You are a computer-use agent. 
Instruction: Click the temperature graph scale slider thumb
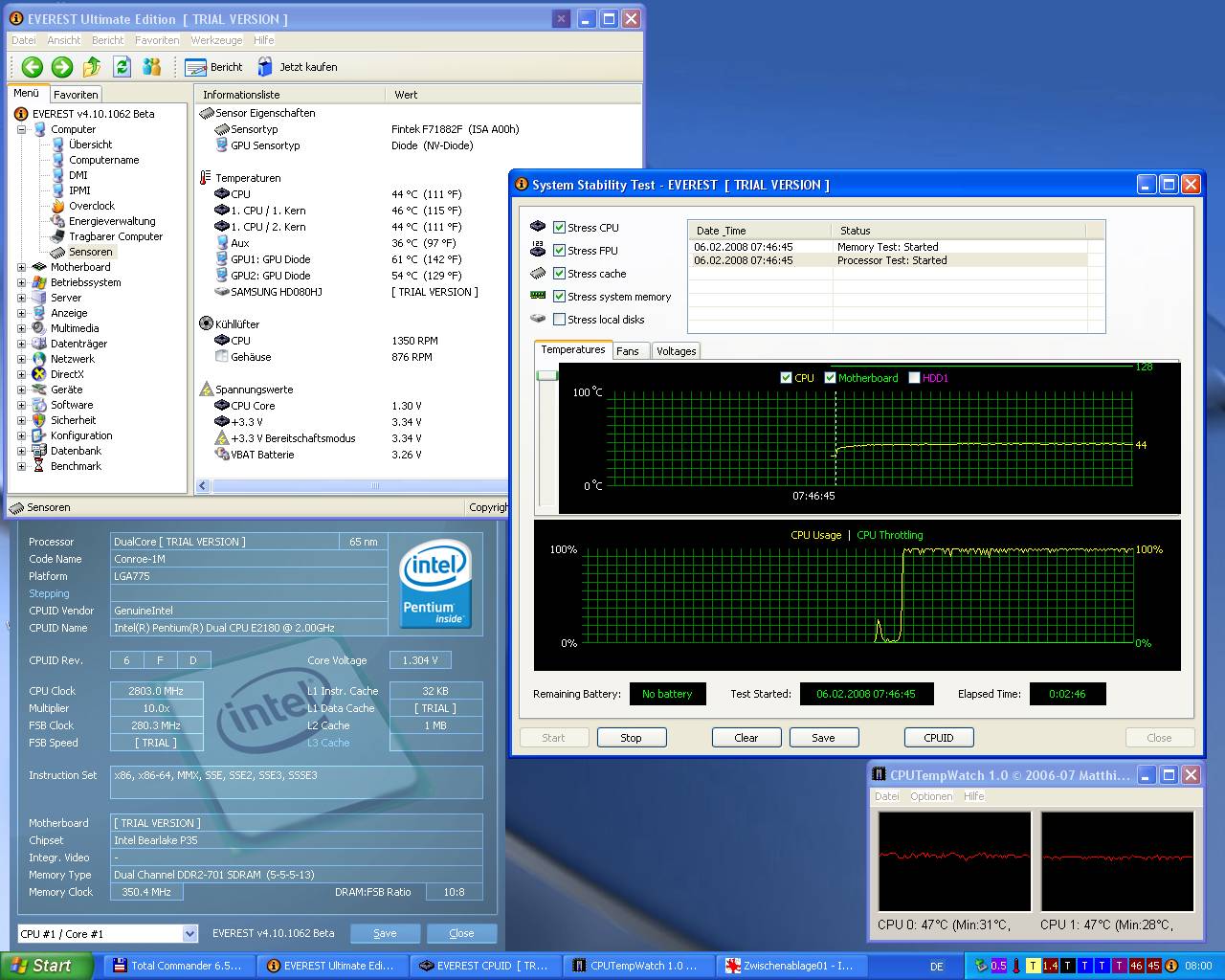pyautogui.click(x=547, y=375)
